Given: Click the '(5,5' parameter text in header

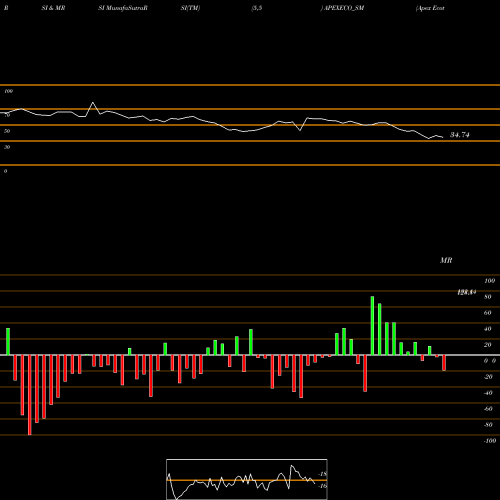Looking at the screenshot, I should click(257, 8).
